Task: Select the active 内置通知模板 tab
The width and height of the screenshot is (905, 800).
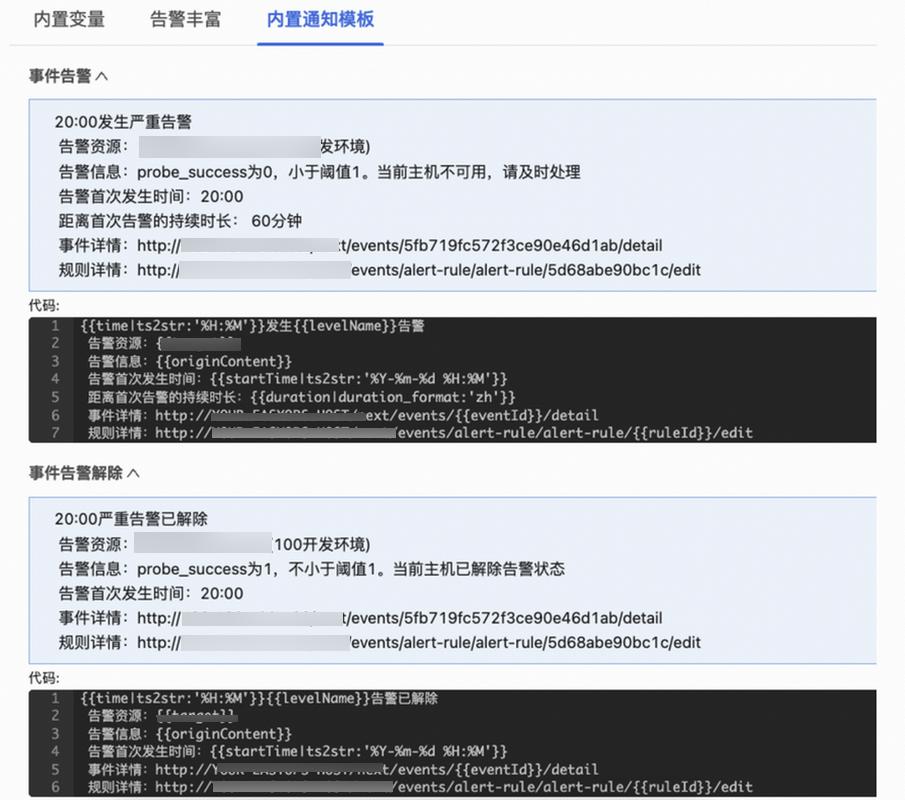Action: click(x=320, y=18)
